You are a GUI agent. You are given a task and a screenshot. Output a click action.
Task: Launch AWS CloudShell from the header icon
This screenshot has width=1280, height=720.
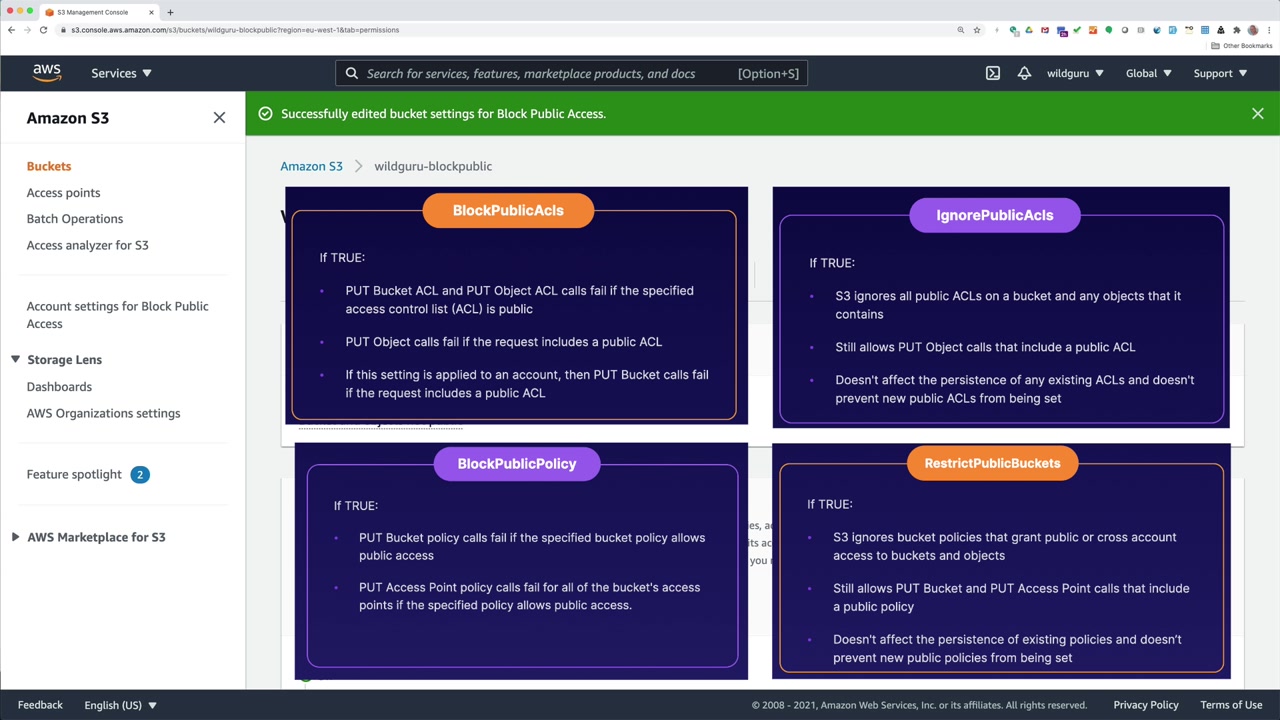click(993, 73)
